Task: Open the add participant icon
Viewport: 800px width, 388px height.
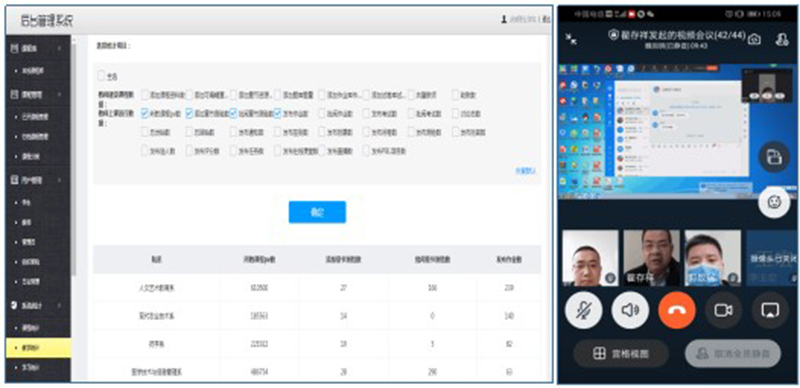Action: tap(782, 39)
